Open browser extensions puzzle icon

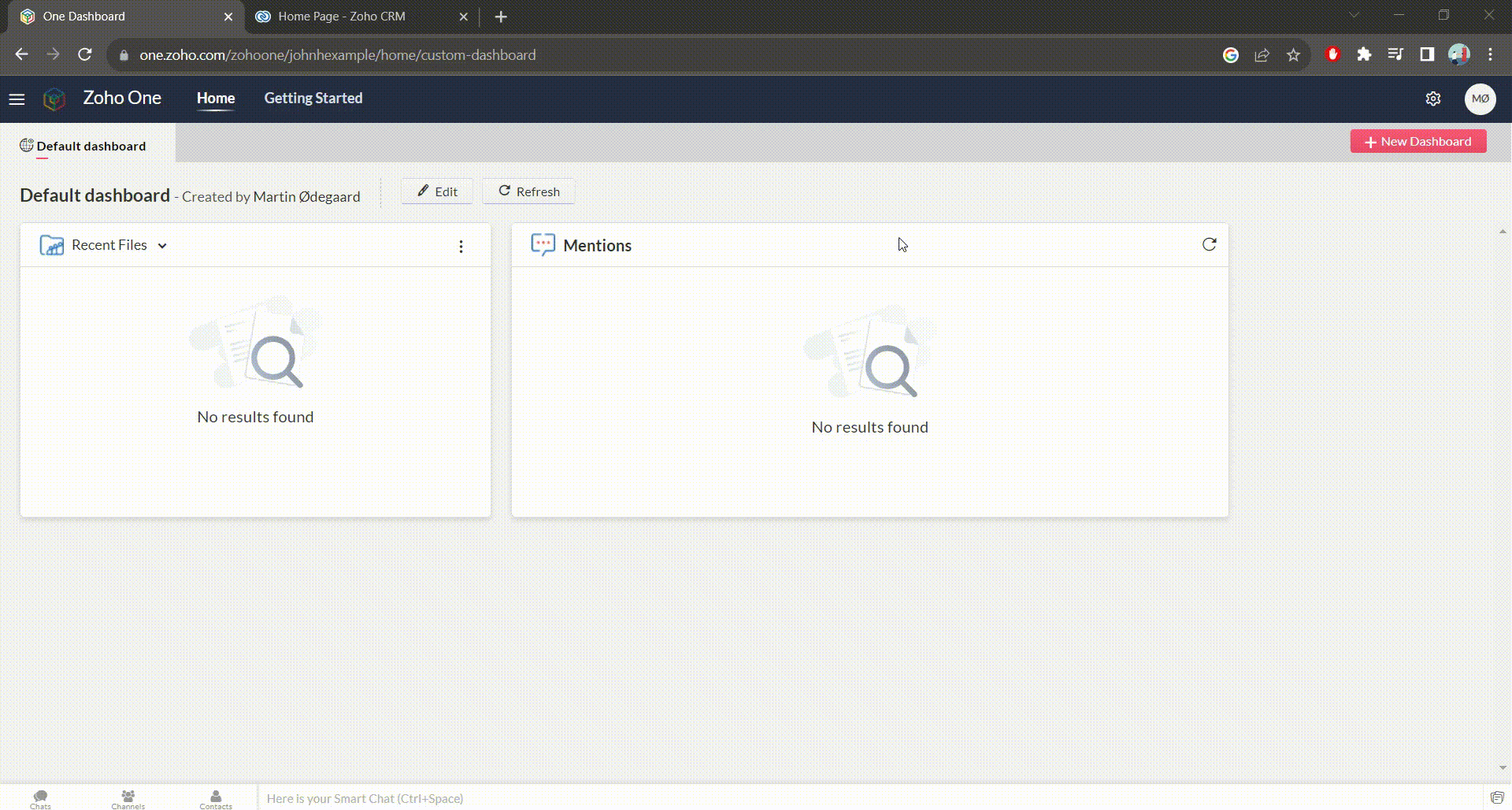[1364, 54]
